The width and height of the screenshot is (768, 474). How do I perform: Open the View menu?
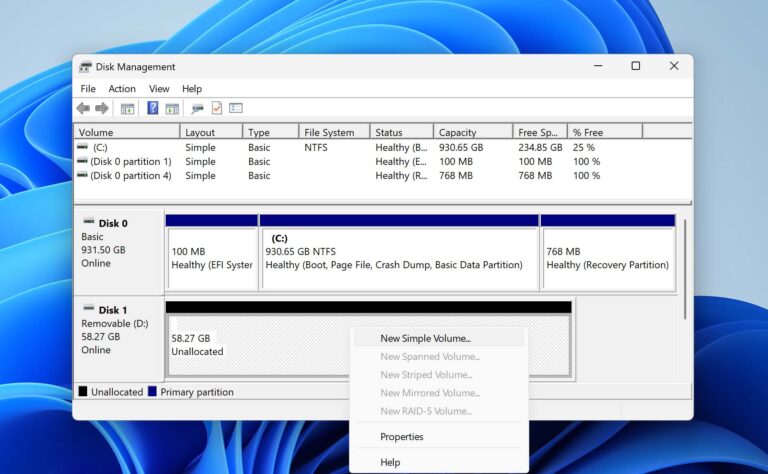(159, 89)
